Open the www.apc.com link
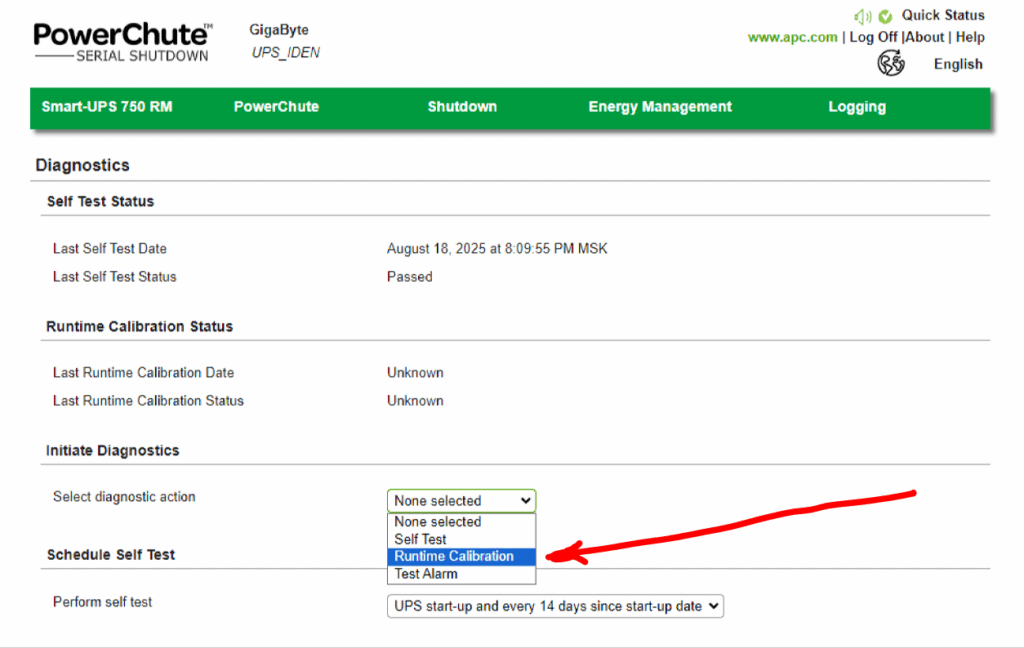Screen dimensions: 1024x648 pos(793,37)
